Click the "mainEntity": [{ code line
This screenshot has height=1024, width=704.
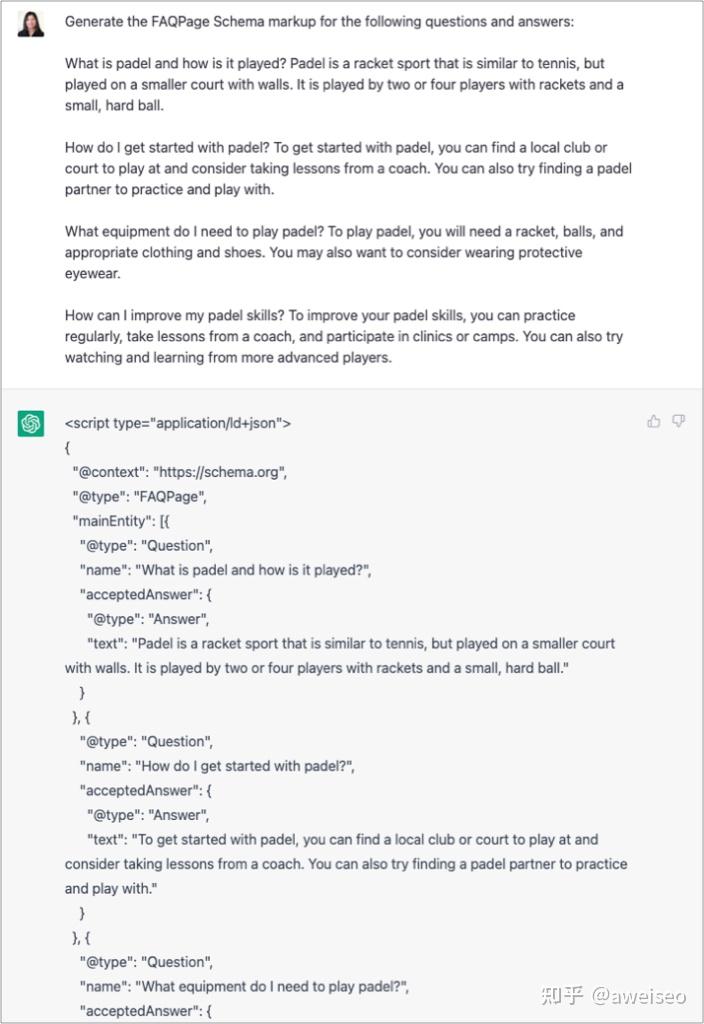tap(121, 521)
